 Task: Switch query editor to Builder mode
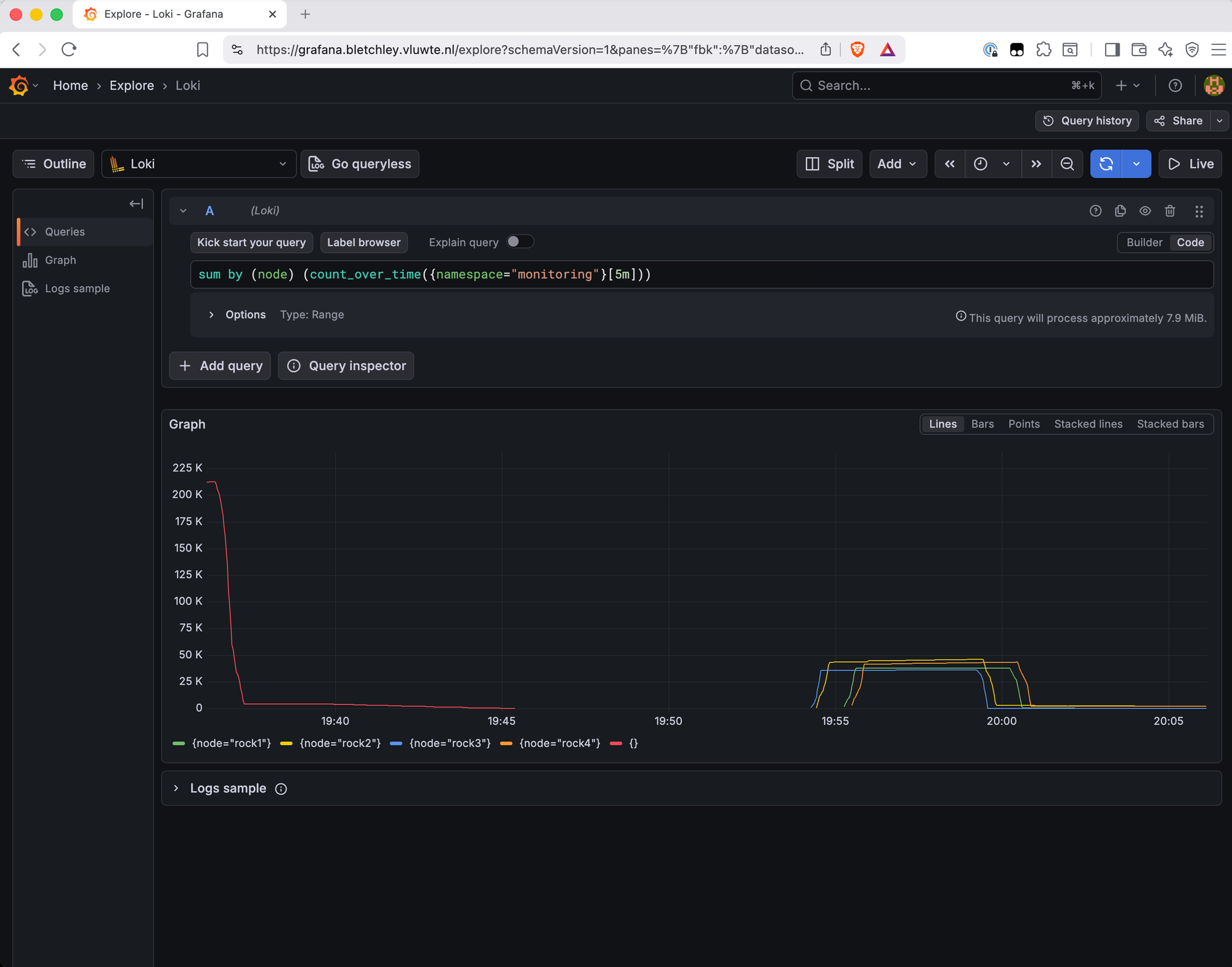pyautogui.click(x=1145, y=242)
